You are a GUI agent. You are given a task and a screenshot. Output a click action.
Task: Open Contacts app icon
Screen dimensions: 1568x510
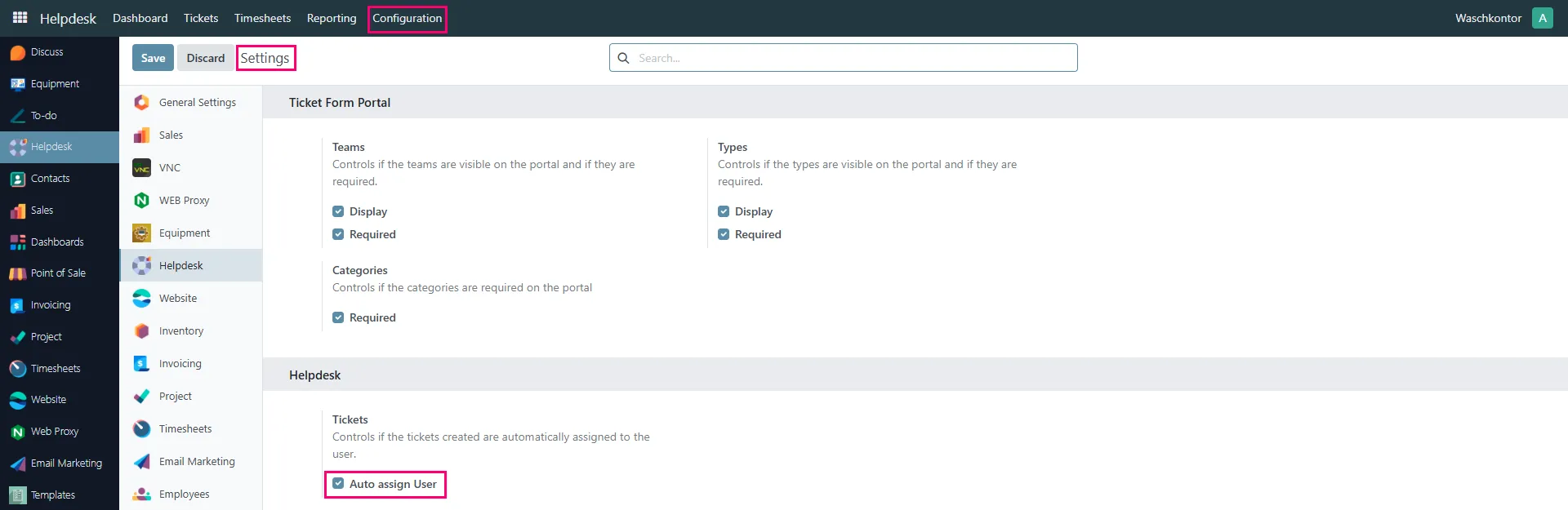click(x=18, y=179)
